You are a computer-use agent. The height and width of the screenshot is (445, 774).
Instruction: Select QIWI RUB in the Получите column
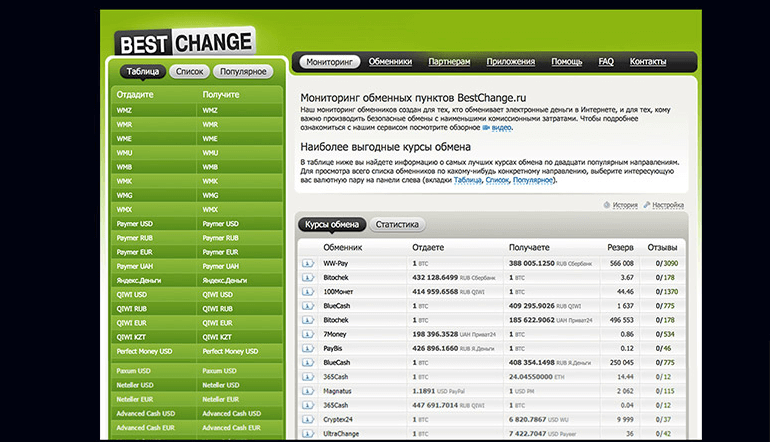[217, 309]
